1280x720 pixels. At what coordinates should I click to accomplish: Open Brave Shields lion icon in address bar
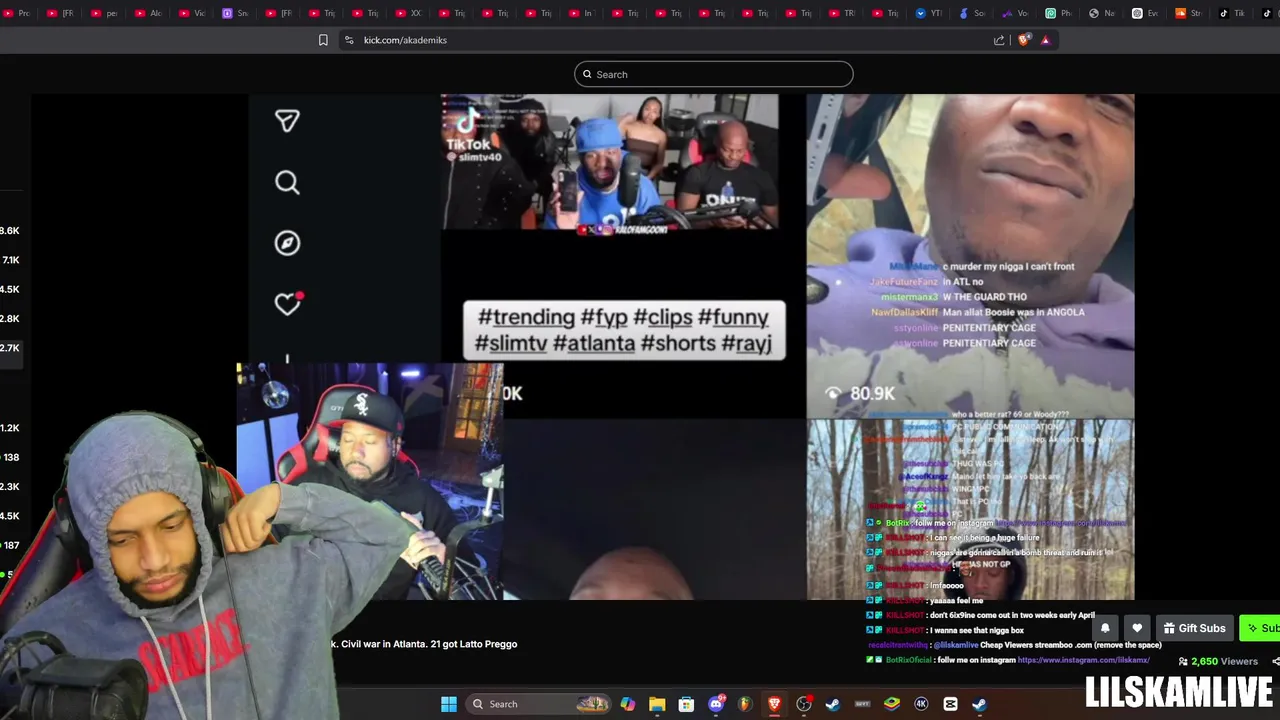[1023, 40]
